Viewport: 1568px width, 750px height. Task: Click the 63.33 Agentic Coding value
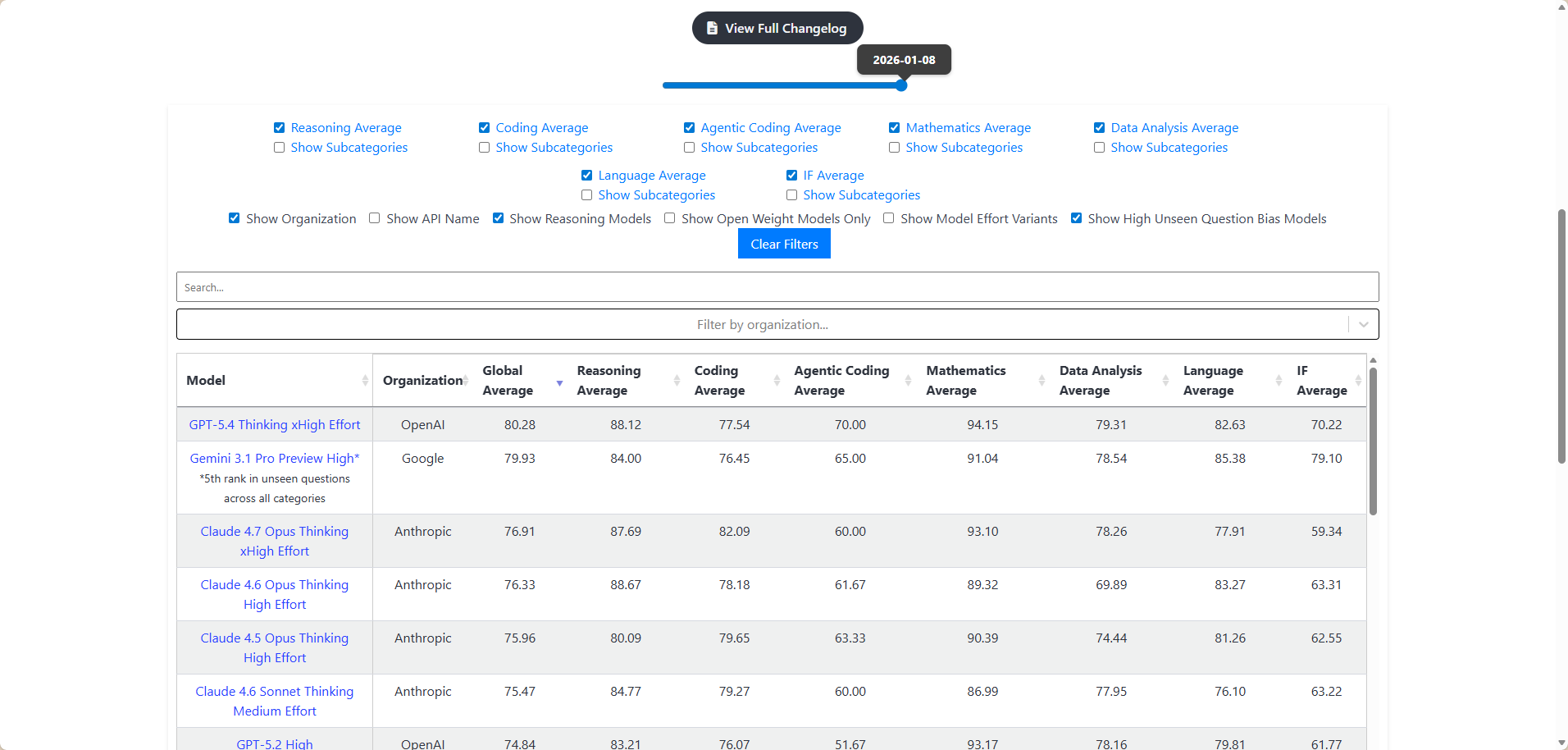[850, 638]
